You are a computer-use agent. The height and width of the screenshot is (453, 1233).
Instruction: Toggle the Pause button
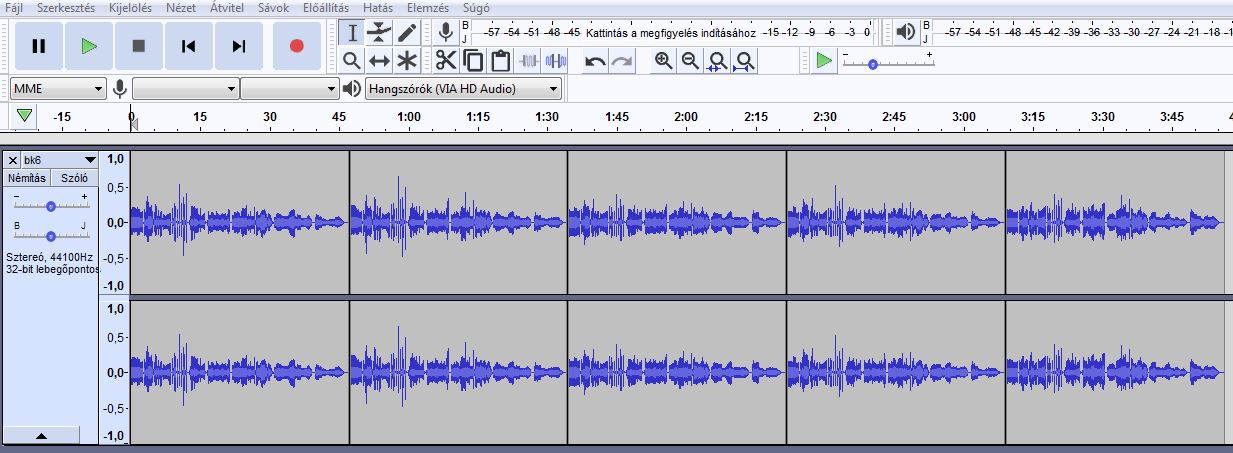39,46
